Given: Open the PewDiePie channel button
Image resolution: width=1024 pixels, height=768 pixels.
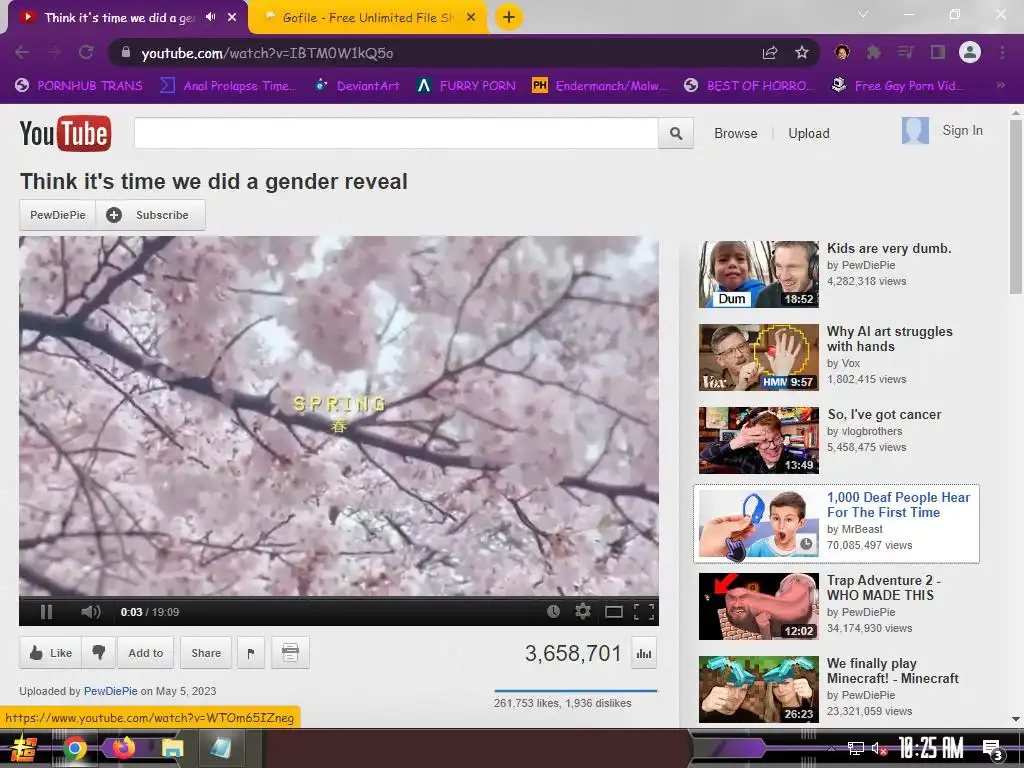Looking at the screenshot, I should (57, 215).
